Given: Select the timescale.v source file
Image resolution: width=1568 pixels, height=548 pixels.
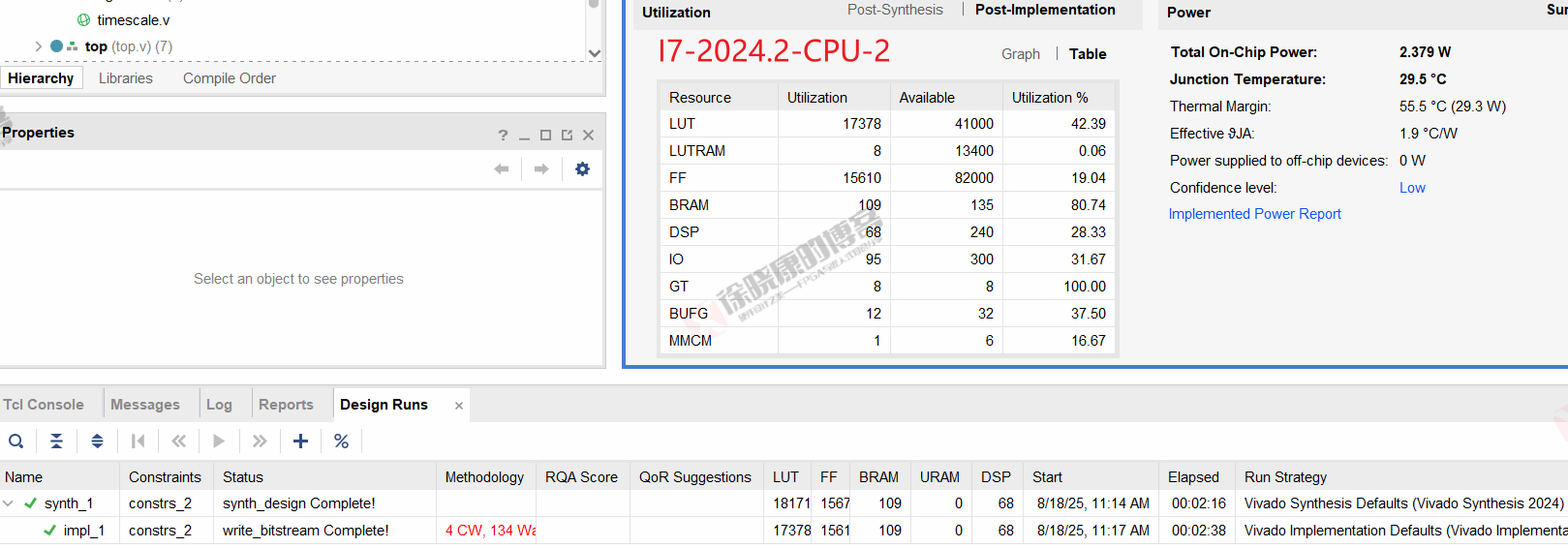Looking at the screenshot, I should tap(134, 20).
